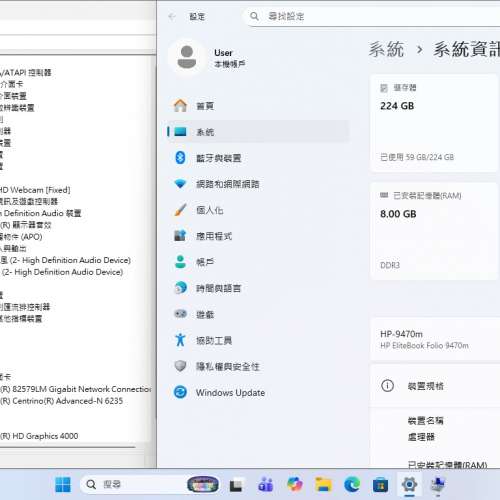Image resolution: width=500 pixels, height=500 pixels.
Task: Open Accounts (帳戶) settings
Action: (258, 262)
